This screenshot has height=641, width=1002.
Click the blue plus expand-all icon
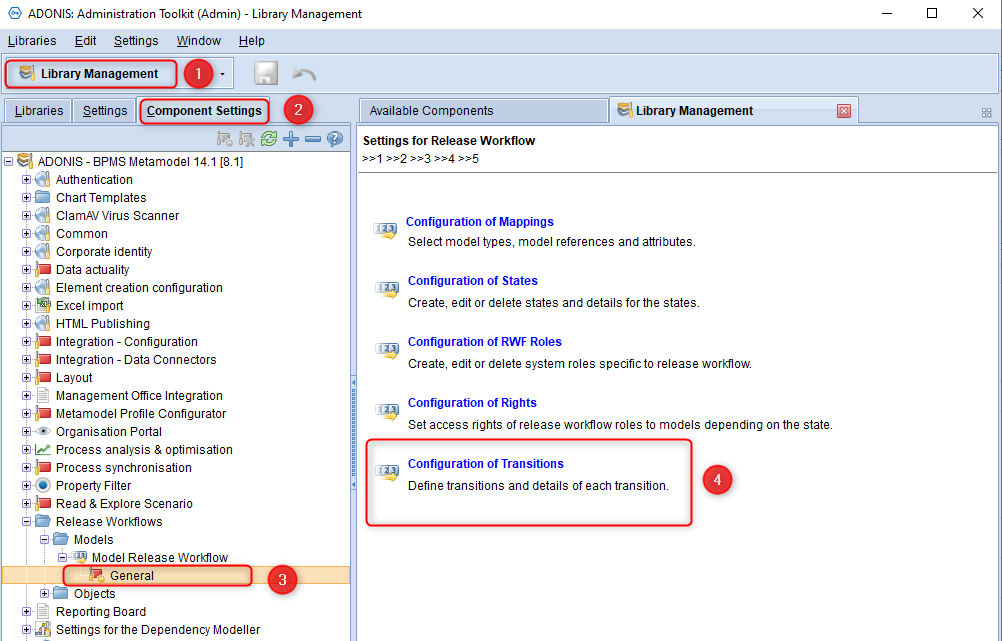pyautogui.click(x=291, y=139)
